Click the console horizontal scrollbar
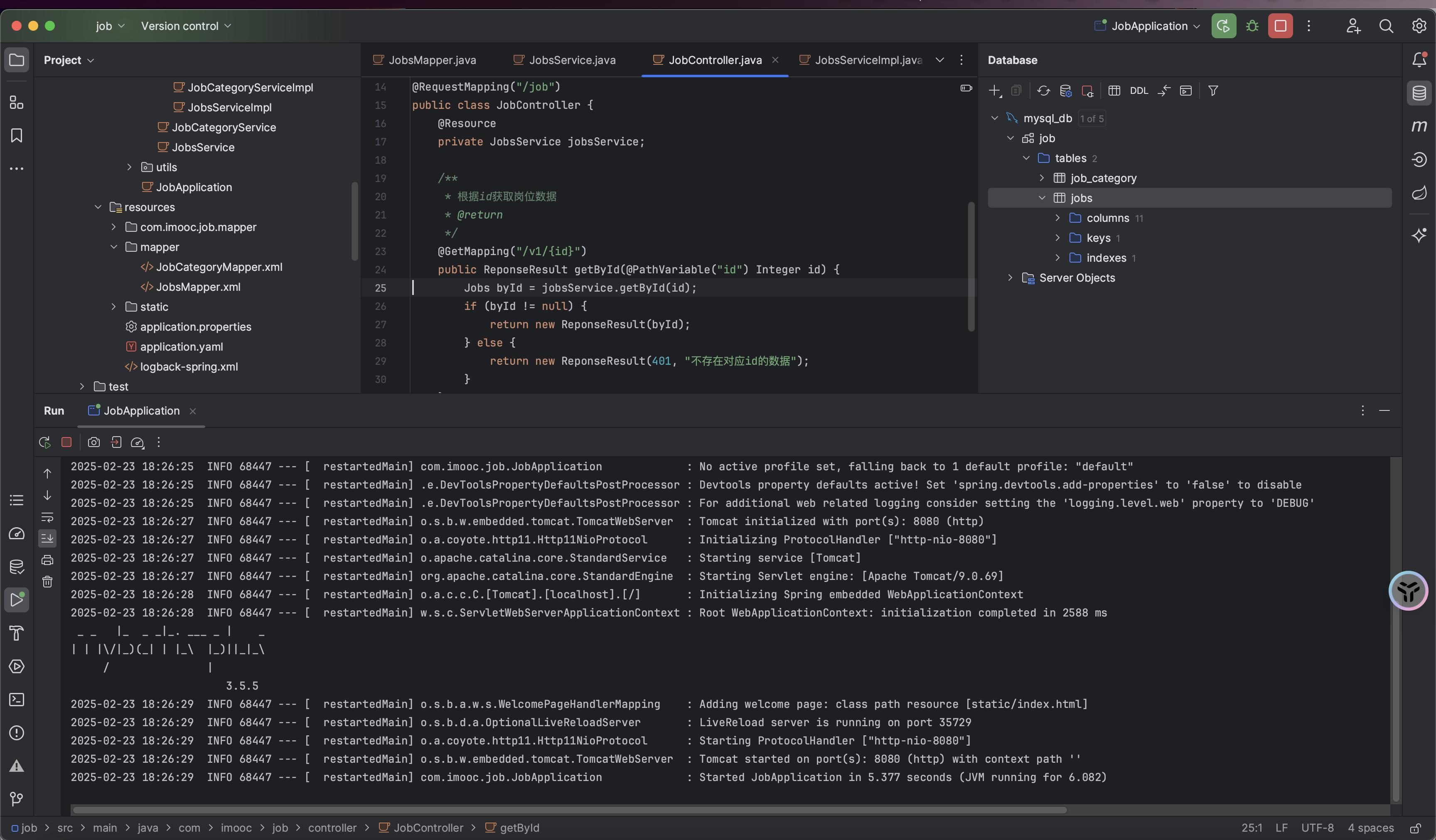 pos(569,810)
